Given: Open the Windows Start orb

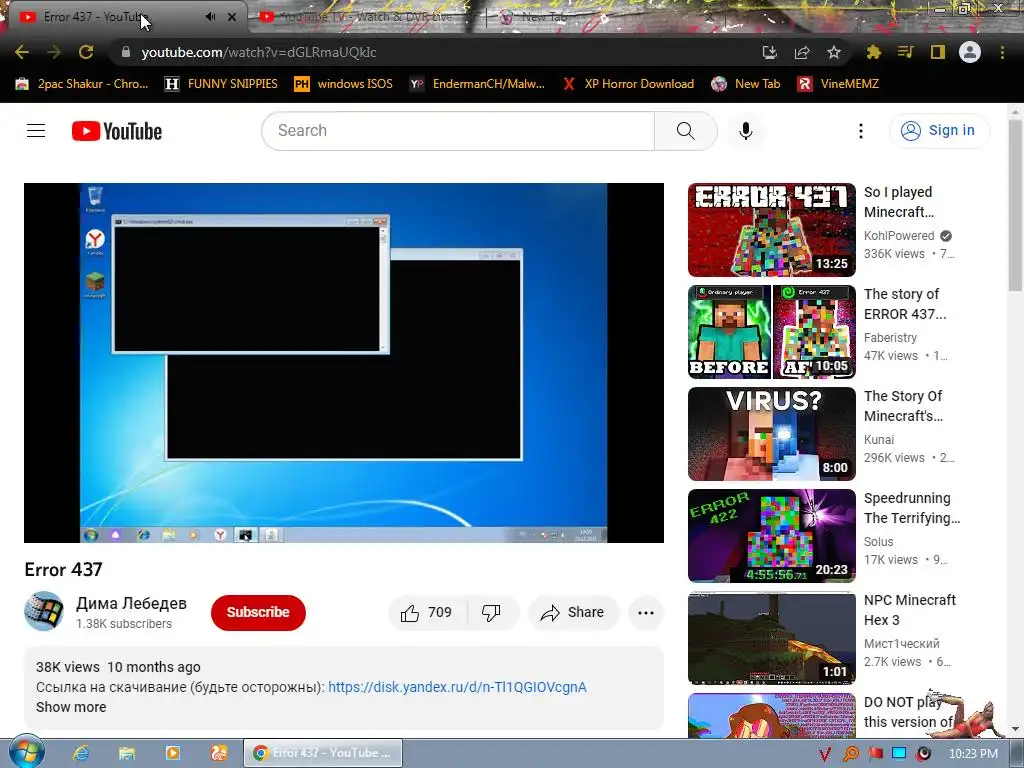Looking at the screenshot, I should pyautogui.click(x=26, y=752).
